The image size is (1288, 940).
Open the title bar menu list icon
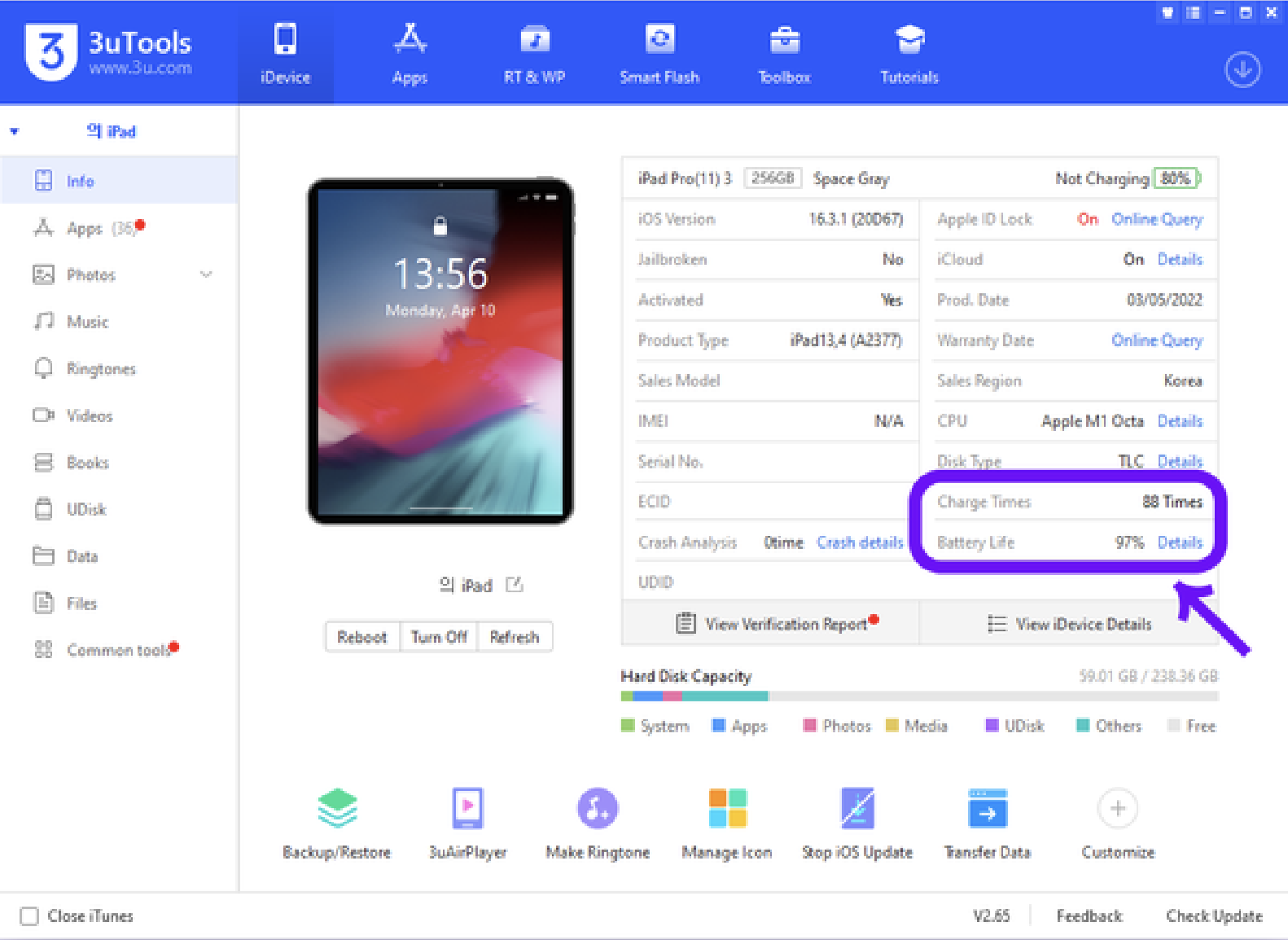[x=1193, y=12]
